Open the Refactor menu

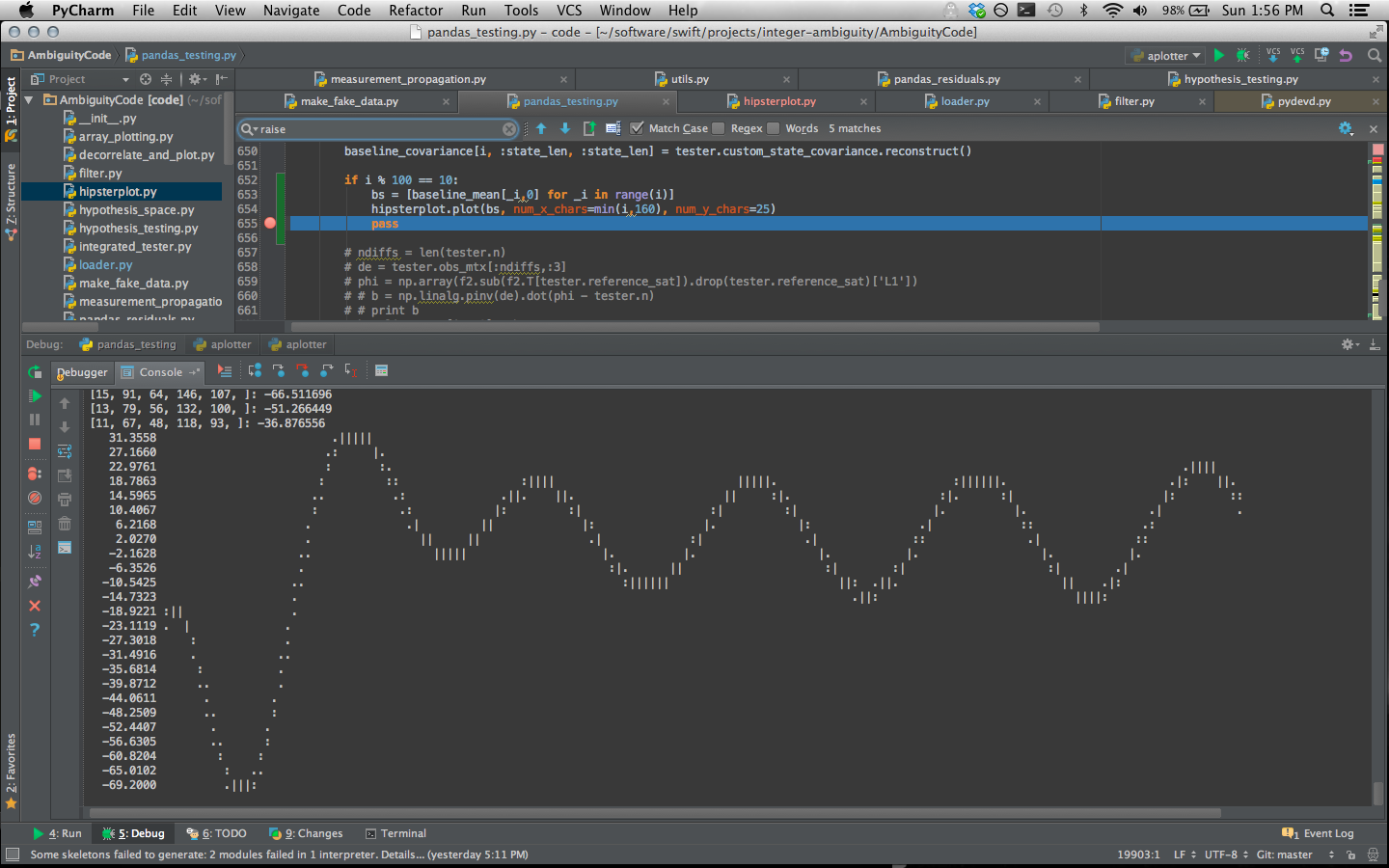pyautogui.click(x=416, y=11)
